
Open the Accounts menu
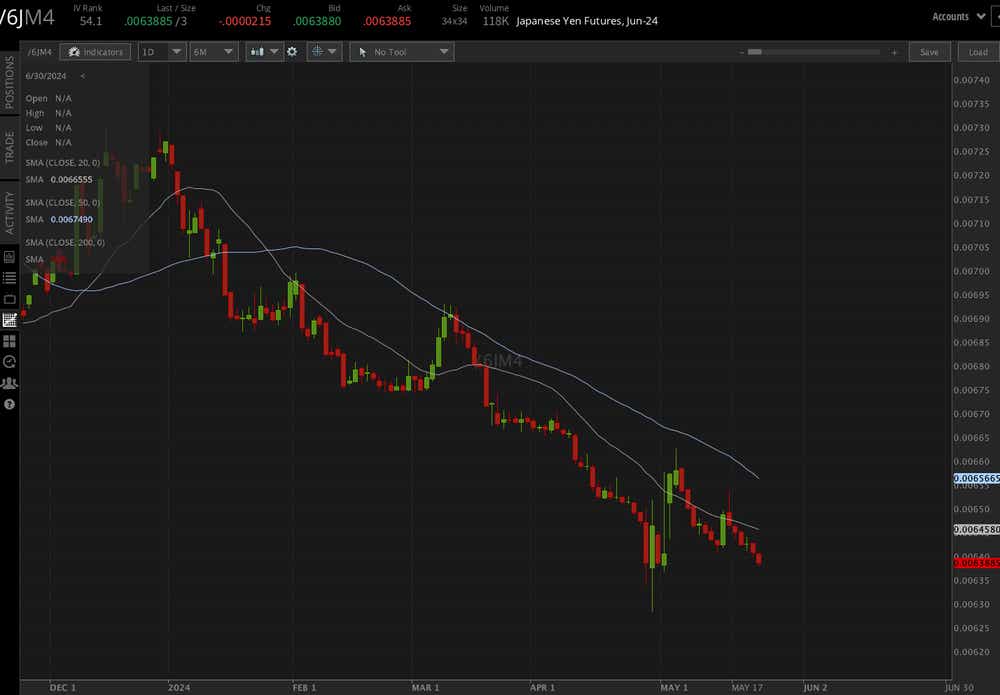coord(954,16)
